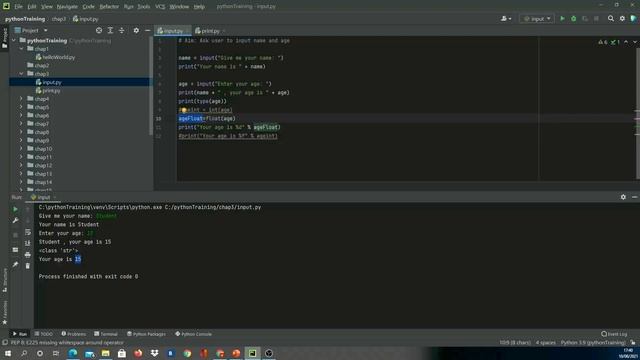The image size is (640, 360).
Task: Open the Python Console tool window
Action: (x=193, y=334)
